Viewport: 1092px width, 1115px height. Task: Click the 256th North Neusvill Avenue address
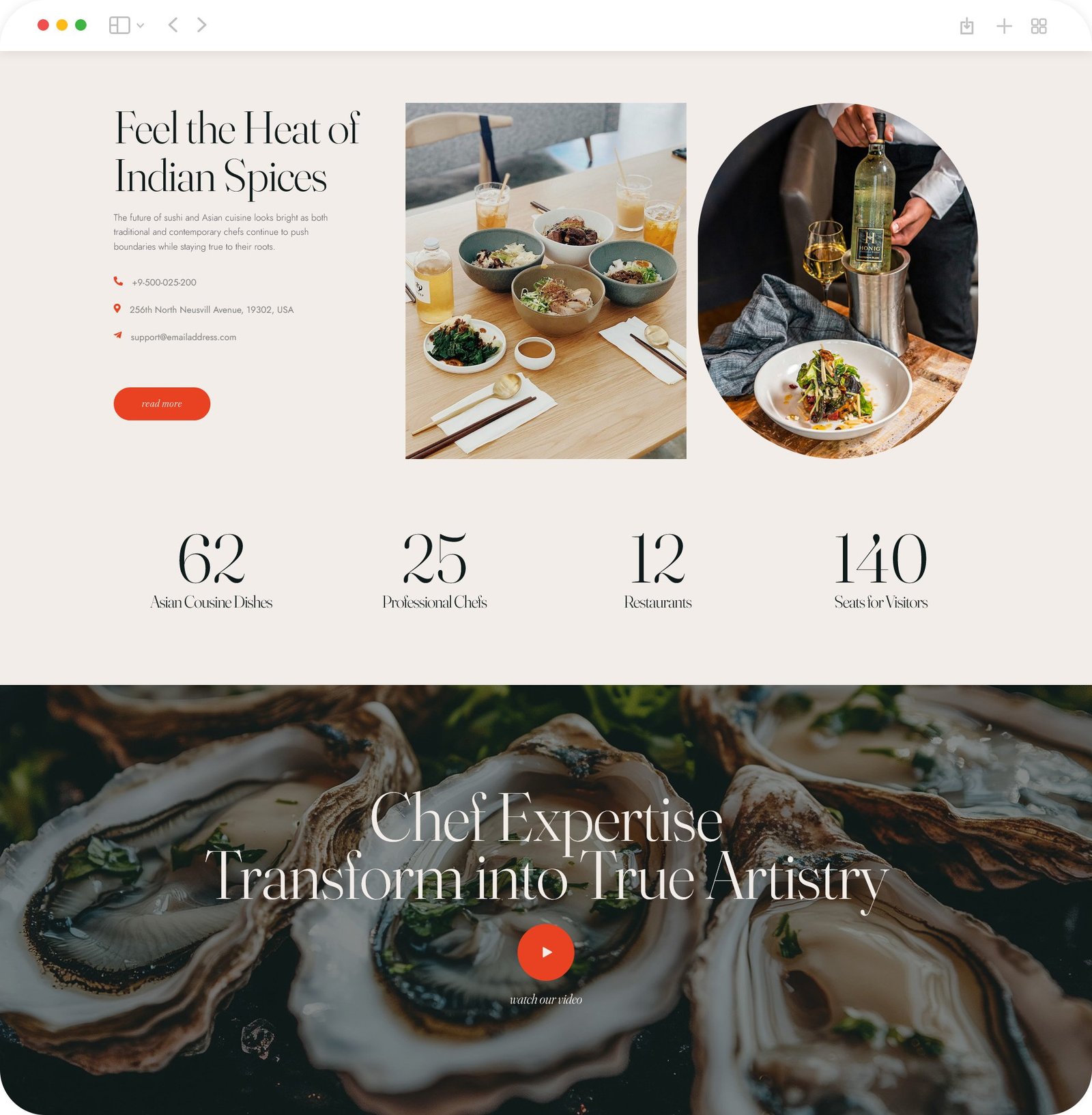click(212, 309)
